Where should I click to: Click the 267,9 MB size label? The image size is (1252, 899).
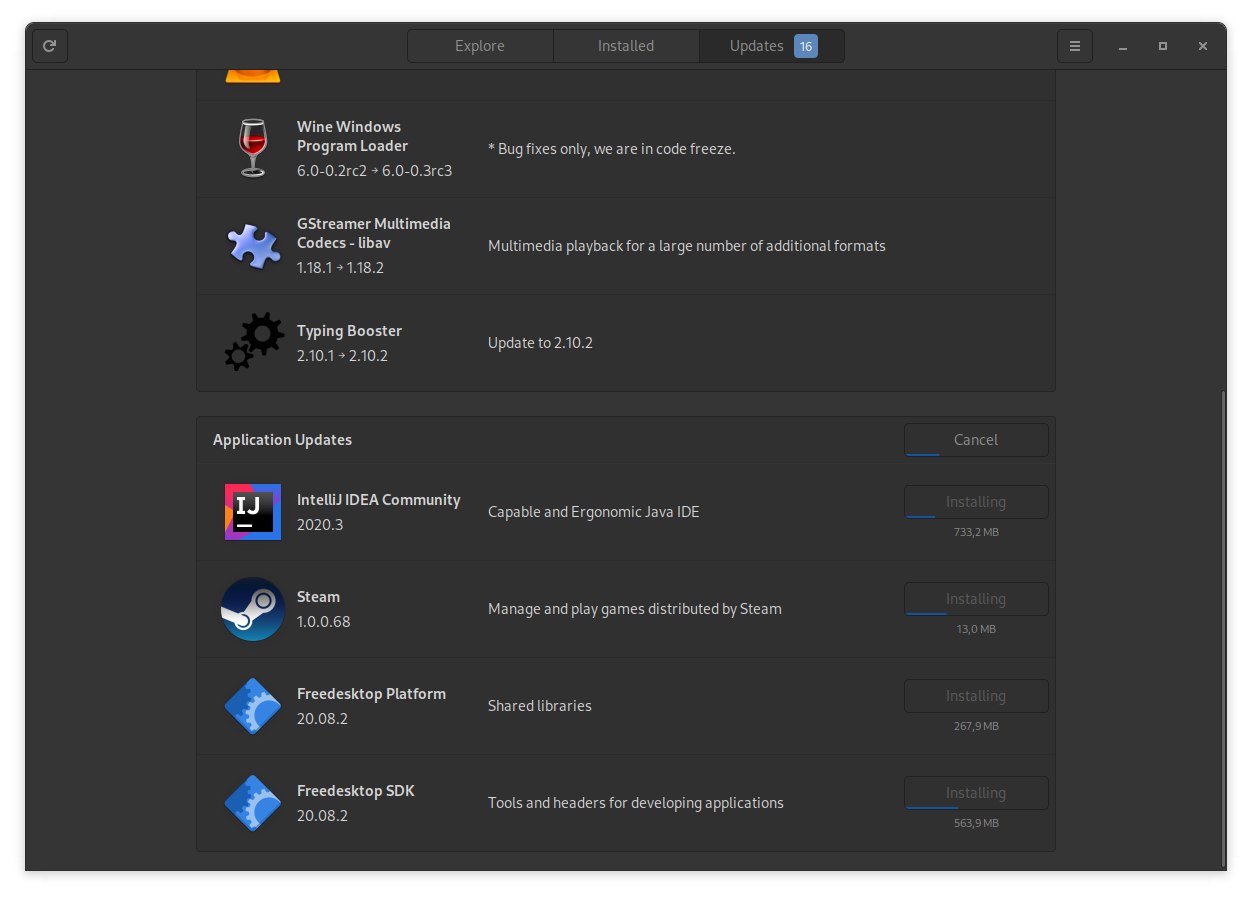tap(976, 726)
